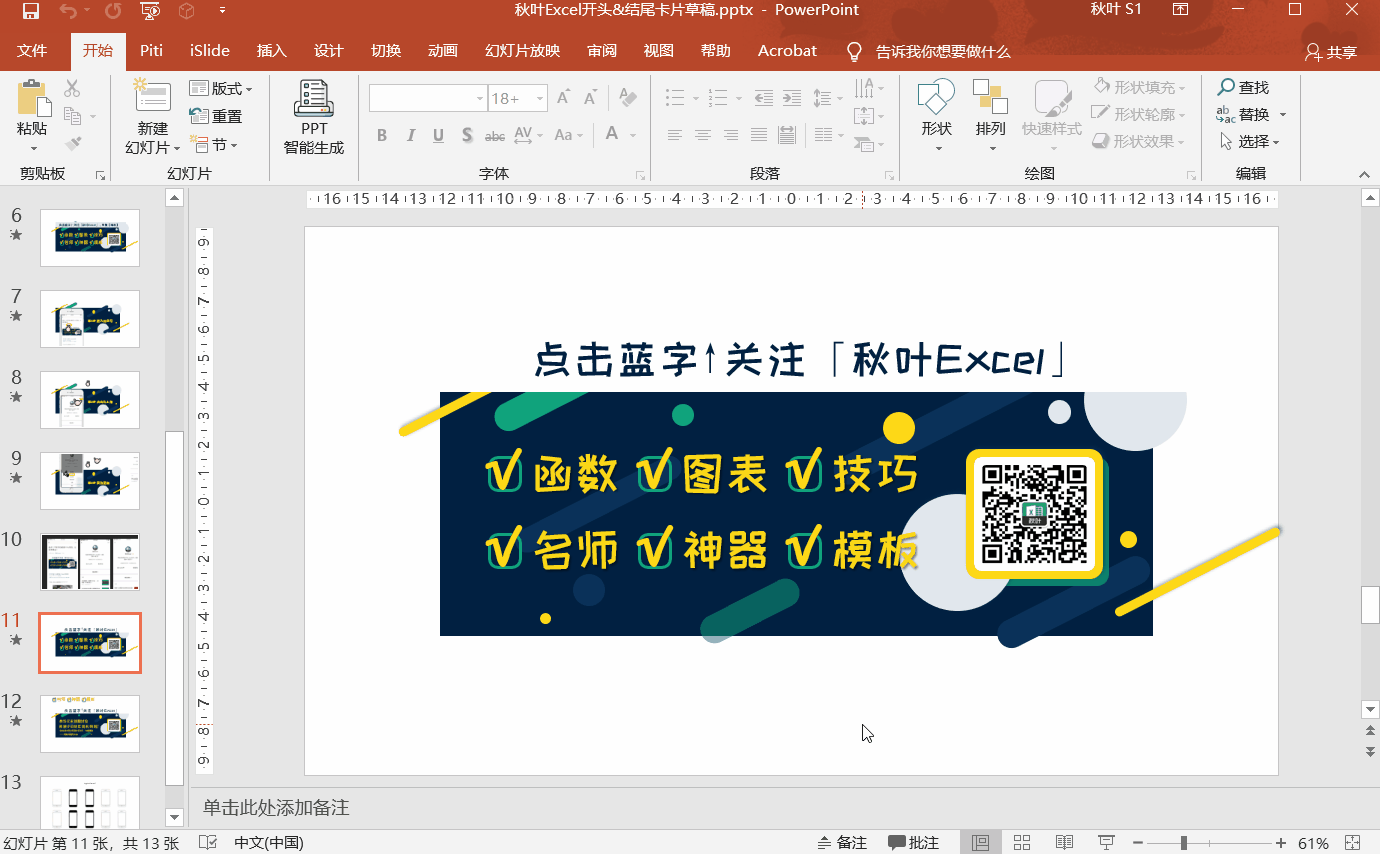The image size is (1380, 854).
Task: Select slide 12 thumbnail
Action: click(90, 724)
